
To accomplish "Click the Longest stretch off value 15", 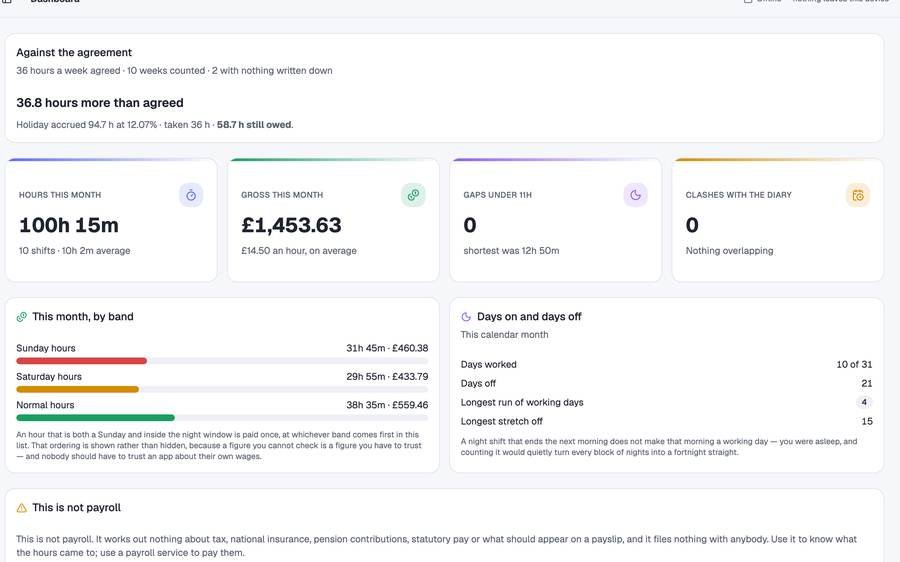I will (x=867, y=421).
